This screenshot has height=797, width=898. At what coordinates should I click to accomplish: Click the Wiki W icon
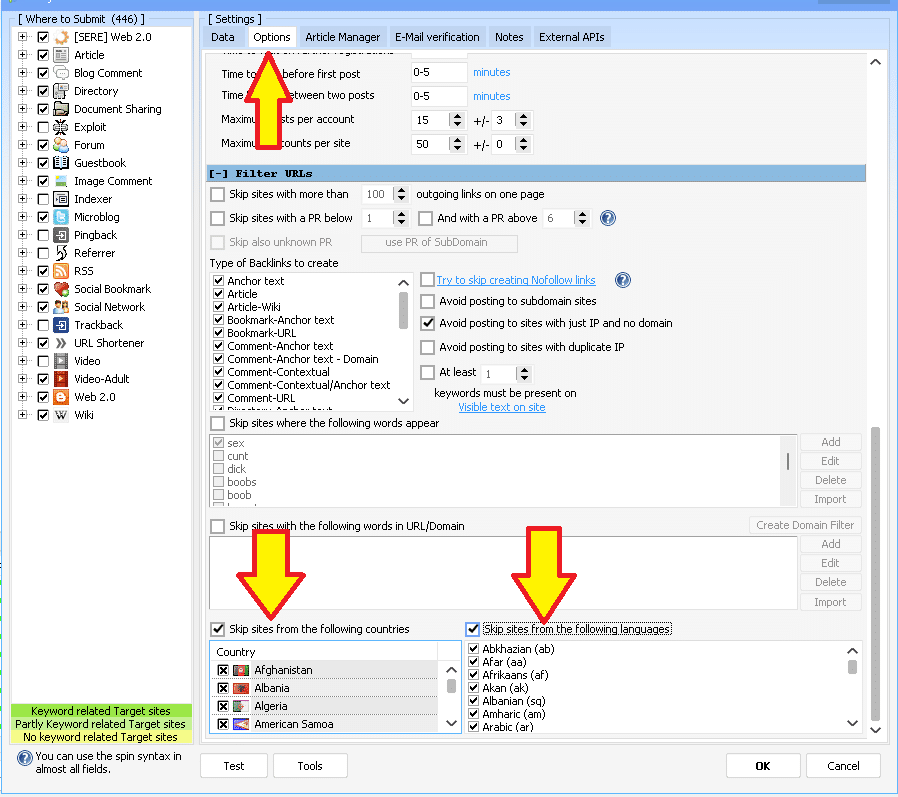[x=61, y=415]
